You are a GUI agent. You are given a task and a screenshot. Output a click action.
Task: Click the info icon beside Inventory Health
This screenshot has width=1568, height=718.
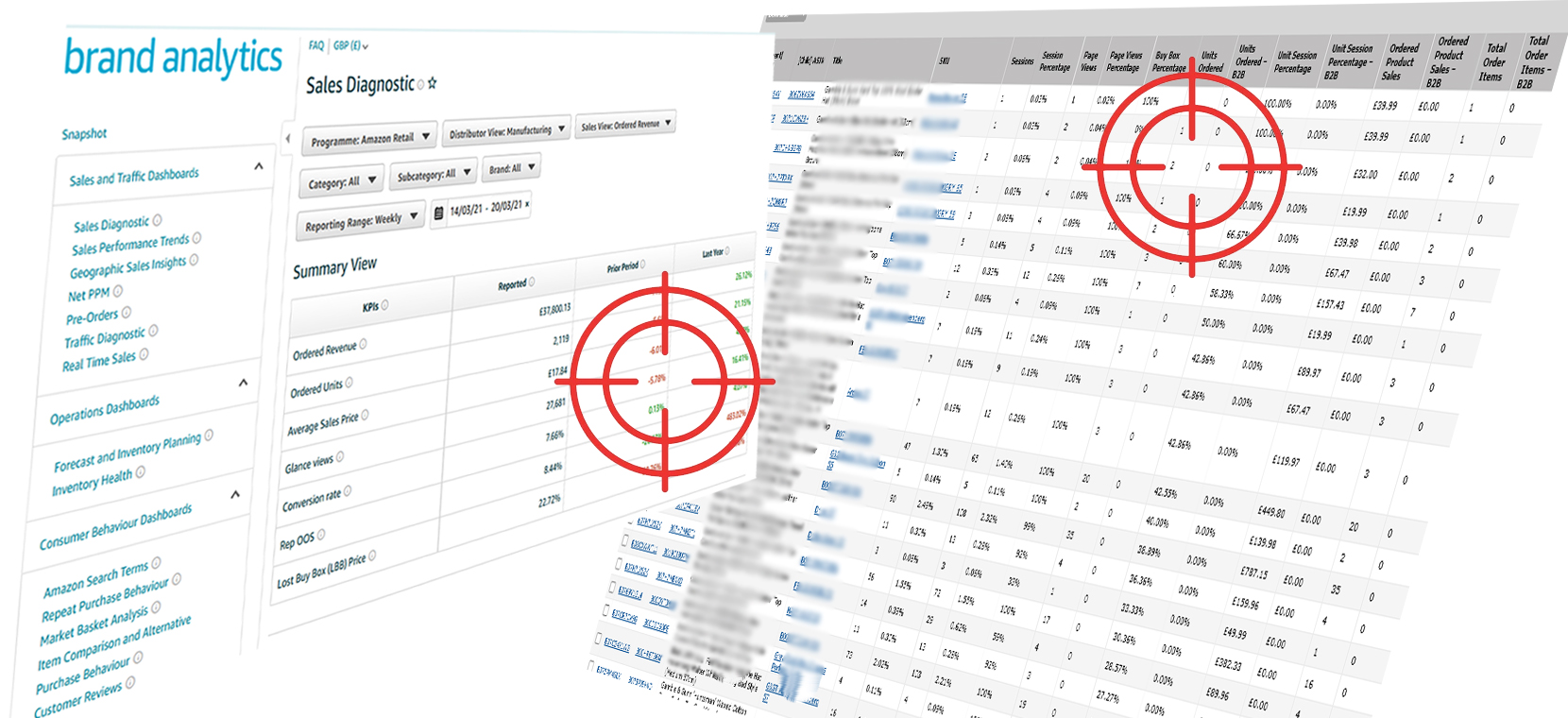pos(140,472)
